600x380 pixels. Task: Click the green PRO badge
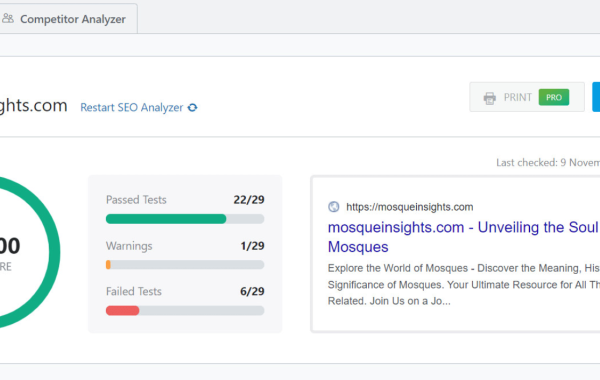(x=553, y=97)
